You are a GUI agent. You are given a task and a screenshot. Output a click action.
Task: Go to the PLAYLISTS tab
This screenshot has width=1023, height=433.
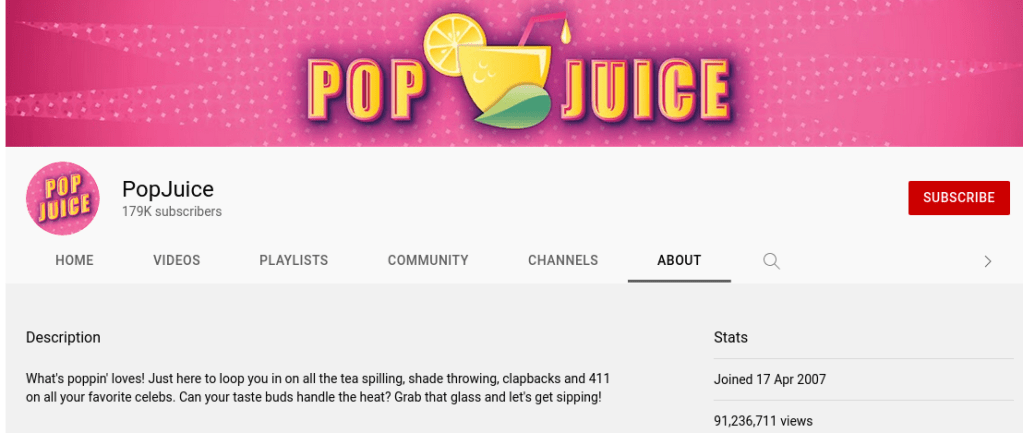point(294,261)
